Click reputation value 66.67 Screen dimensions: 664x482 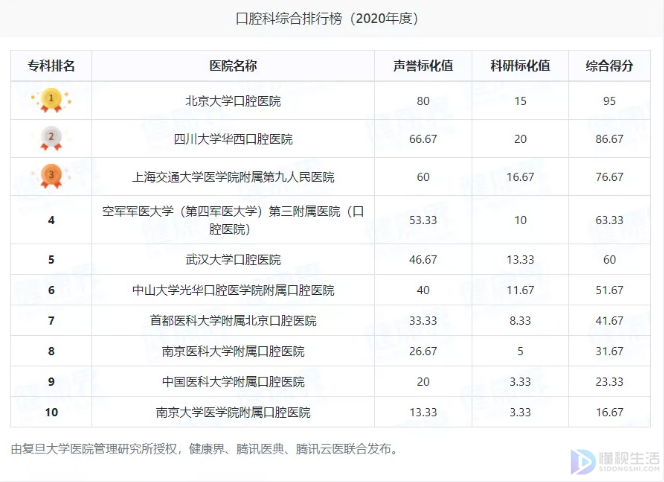point(423,139)
